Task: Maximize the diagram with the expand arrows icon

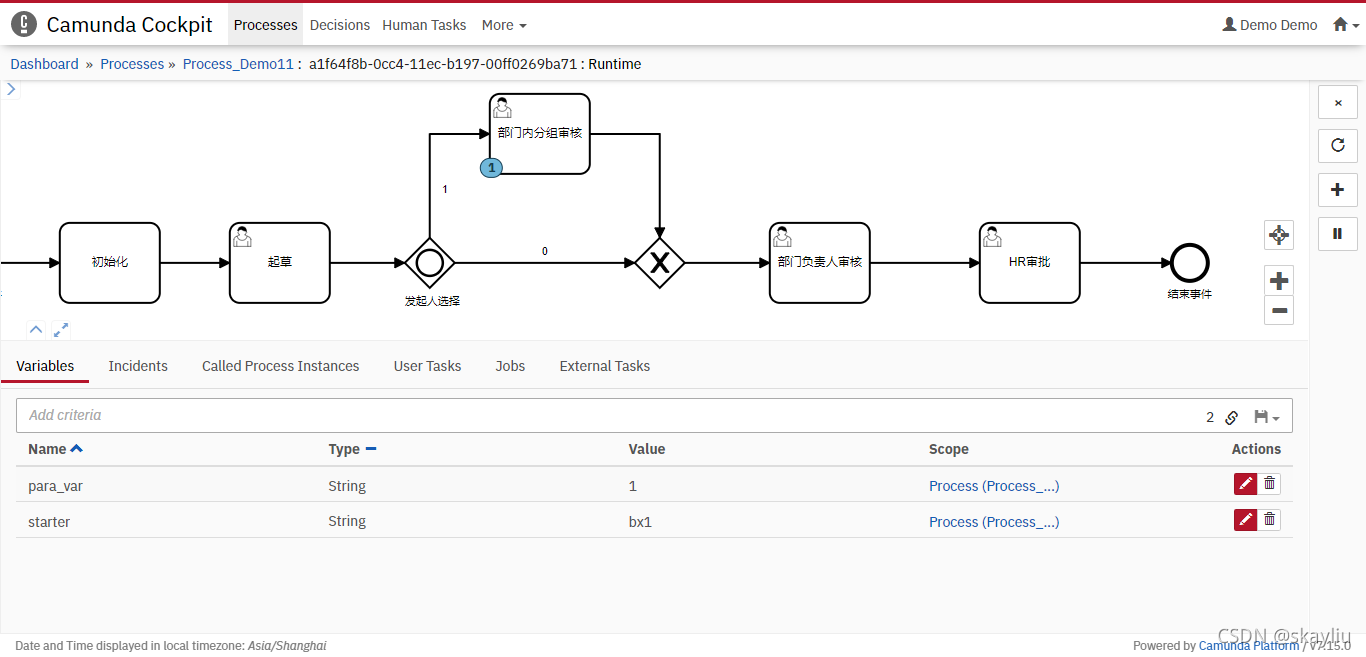Action: click(x=60, y=328)
